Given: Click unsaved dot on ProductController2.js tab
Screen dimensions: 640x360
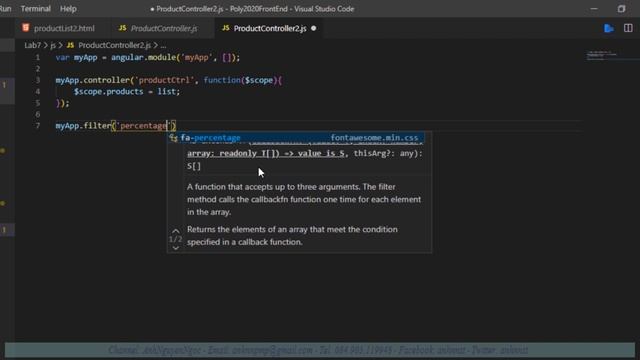Looking at the screenshot, I should [x=313, y=28].
